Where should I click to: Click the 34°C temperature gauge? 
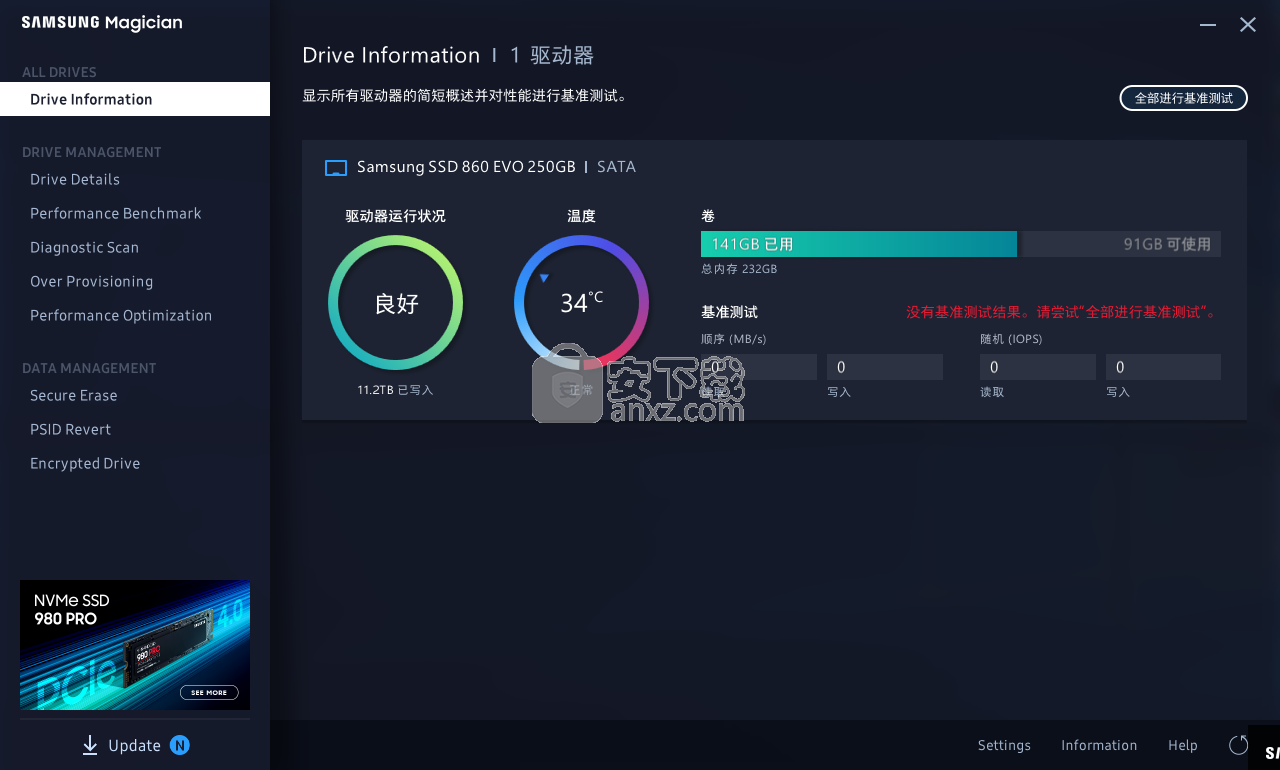(x=581, y=303)
